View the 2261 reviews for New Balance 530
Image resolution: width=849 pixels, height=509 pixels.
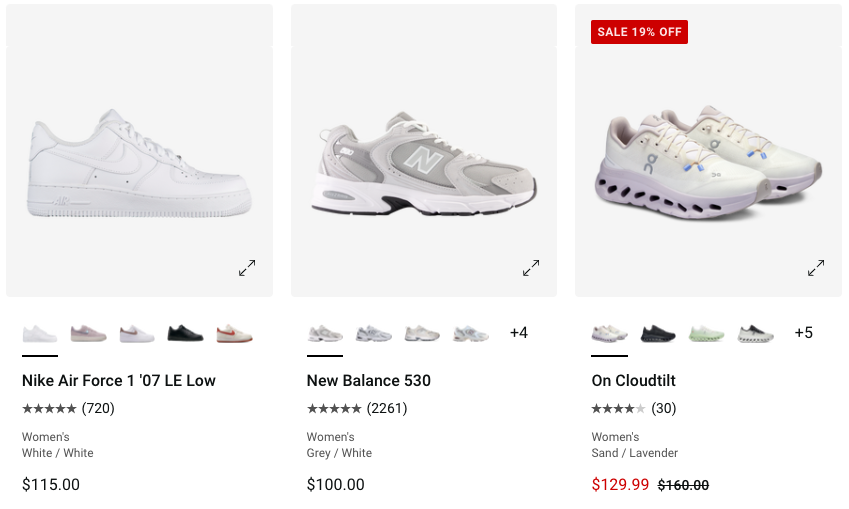coord(357,408)
